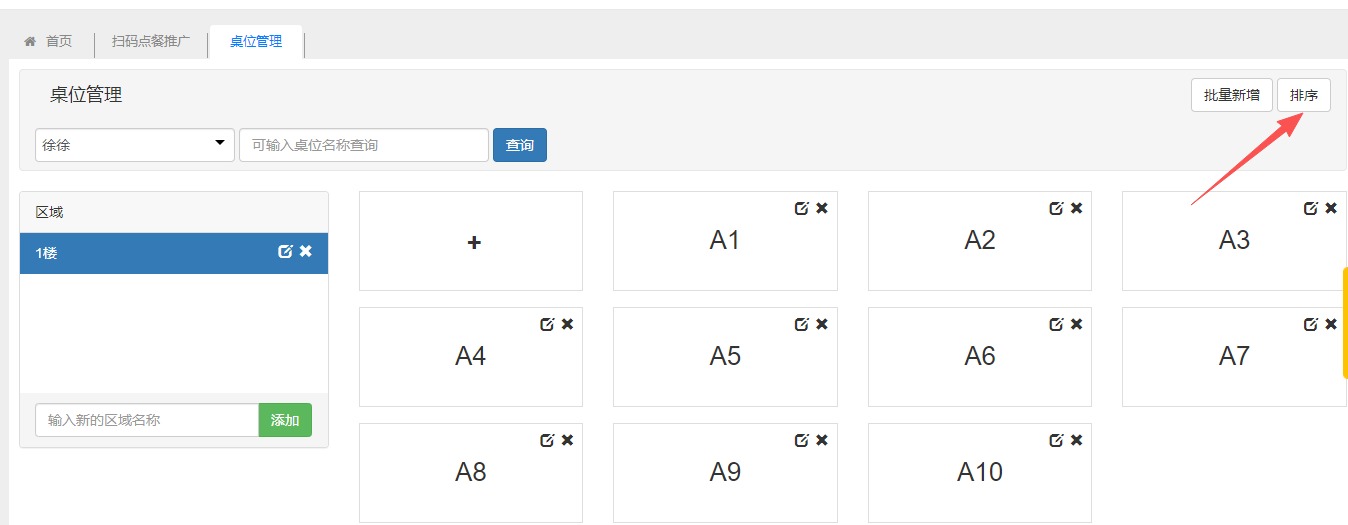Open the 扫码点餐推广 tab
1348x525 pixels.
click(x=150, y=41)
